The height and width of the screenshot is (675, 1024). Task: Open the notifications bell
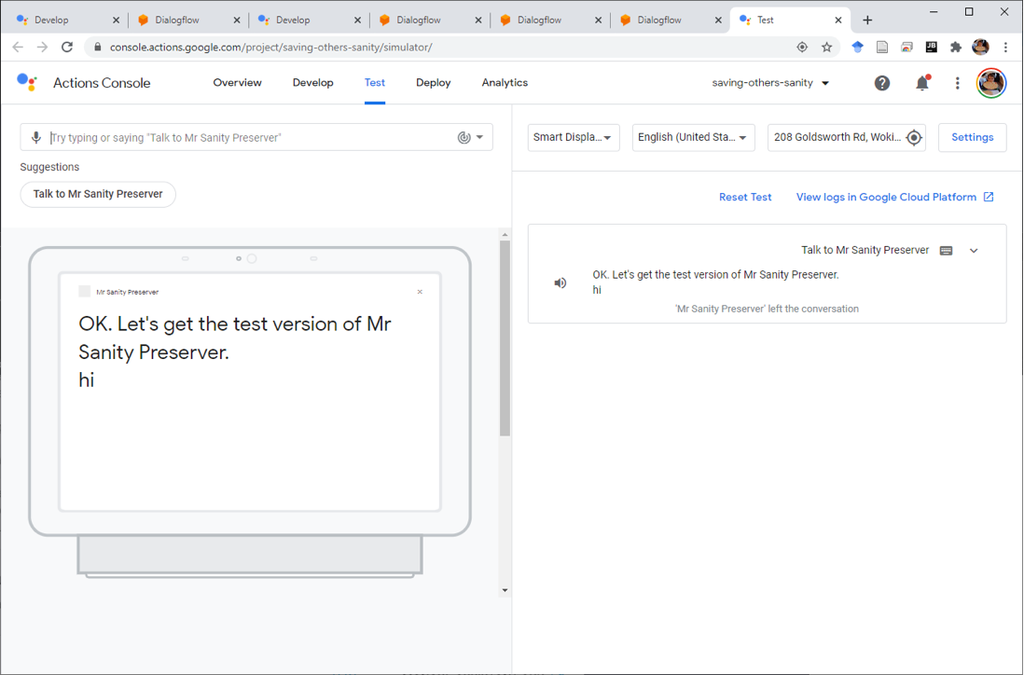coord(922,83)
